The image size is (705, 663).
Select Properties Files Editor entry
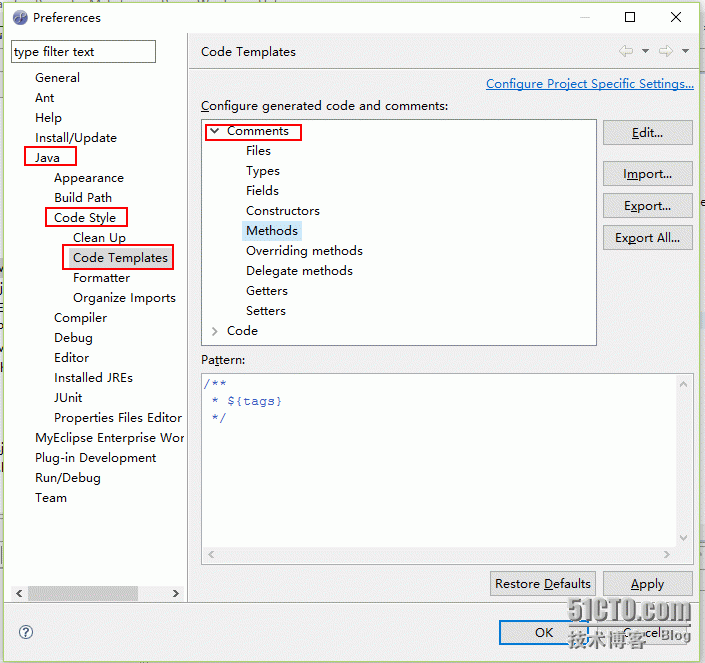[x=118, y=418]
